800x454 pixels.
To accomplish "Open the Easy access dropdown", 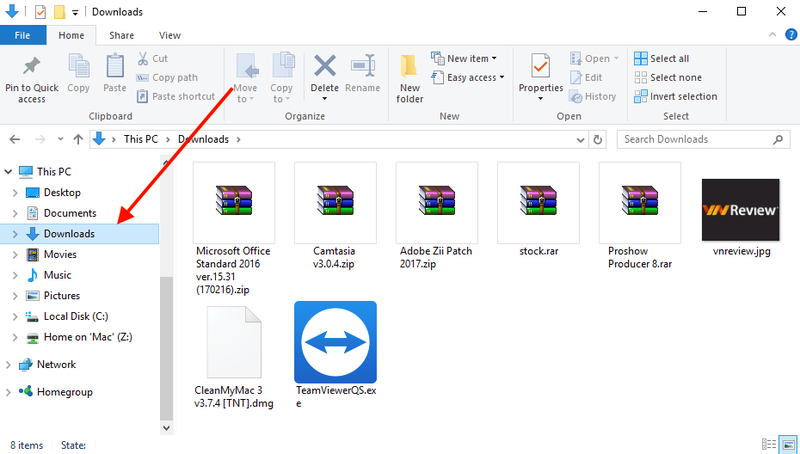I will [x=474, y=78].
